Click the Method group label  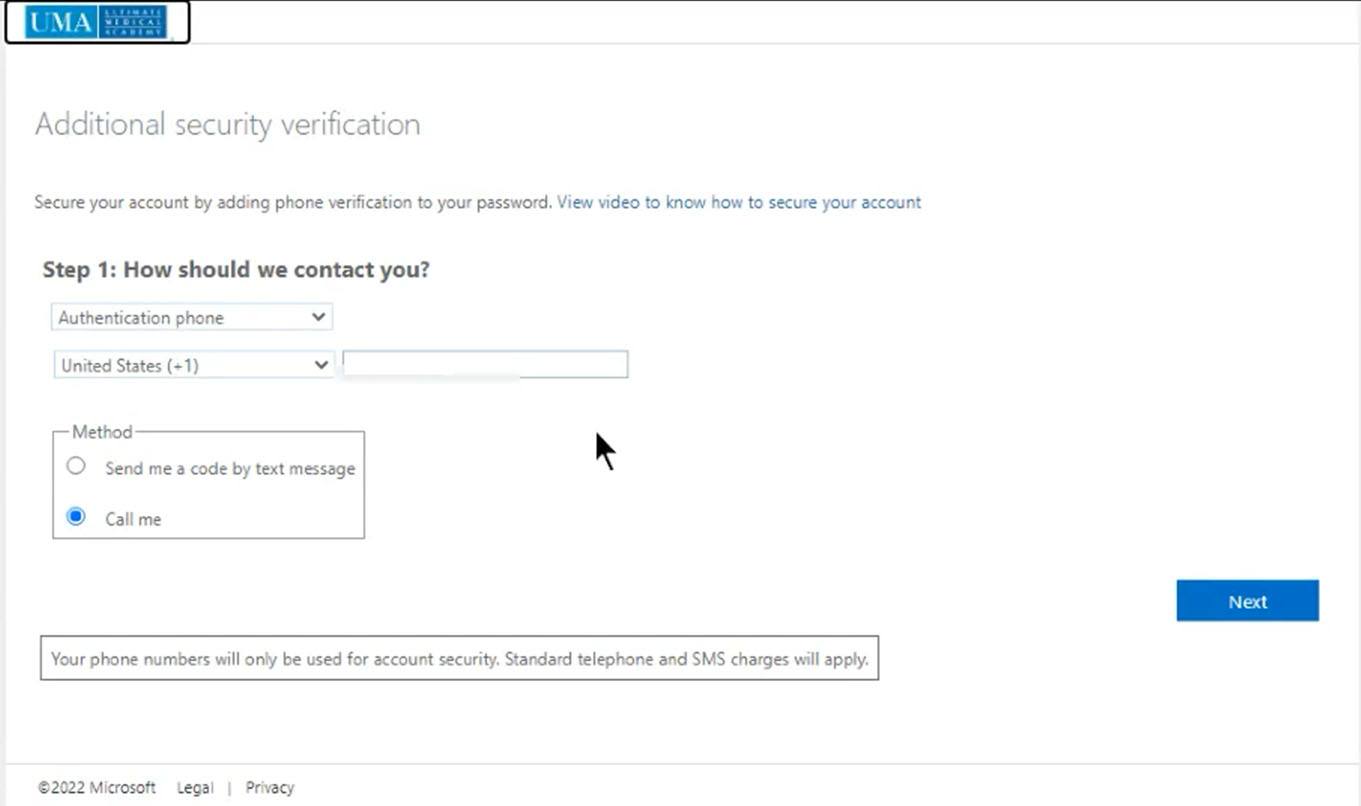(x=102, y=432)
